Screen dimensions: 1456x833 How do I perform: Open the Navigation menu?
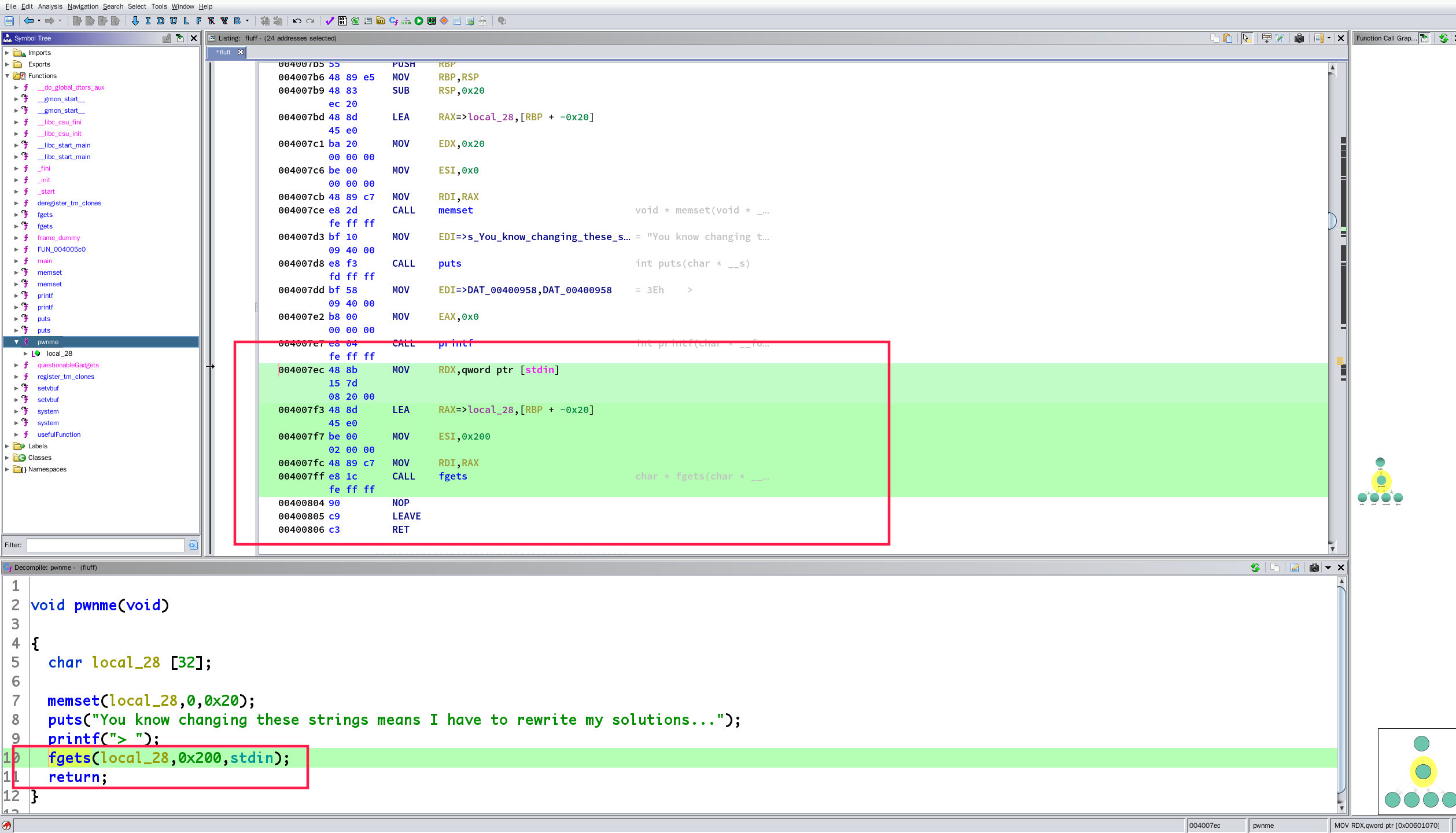pyautogui.click(x=83, y=6)
